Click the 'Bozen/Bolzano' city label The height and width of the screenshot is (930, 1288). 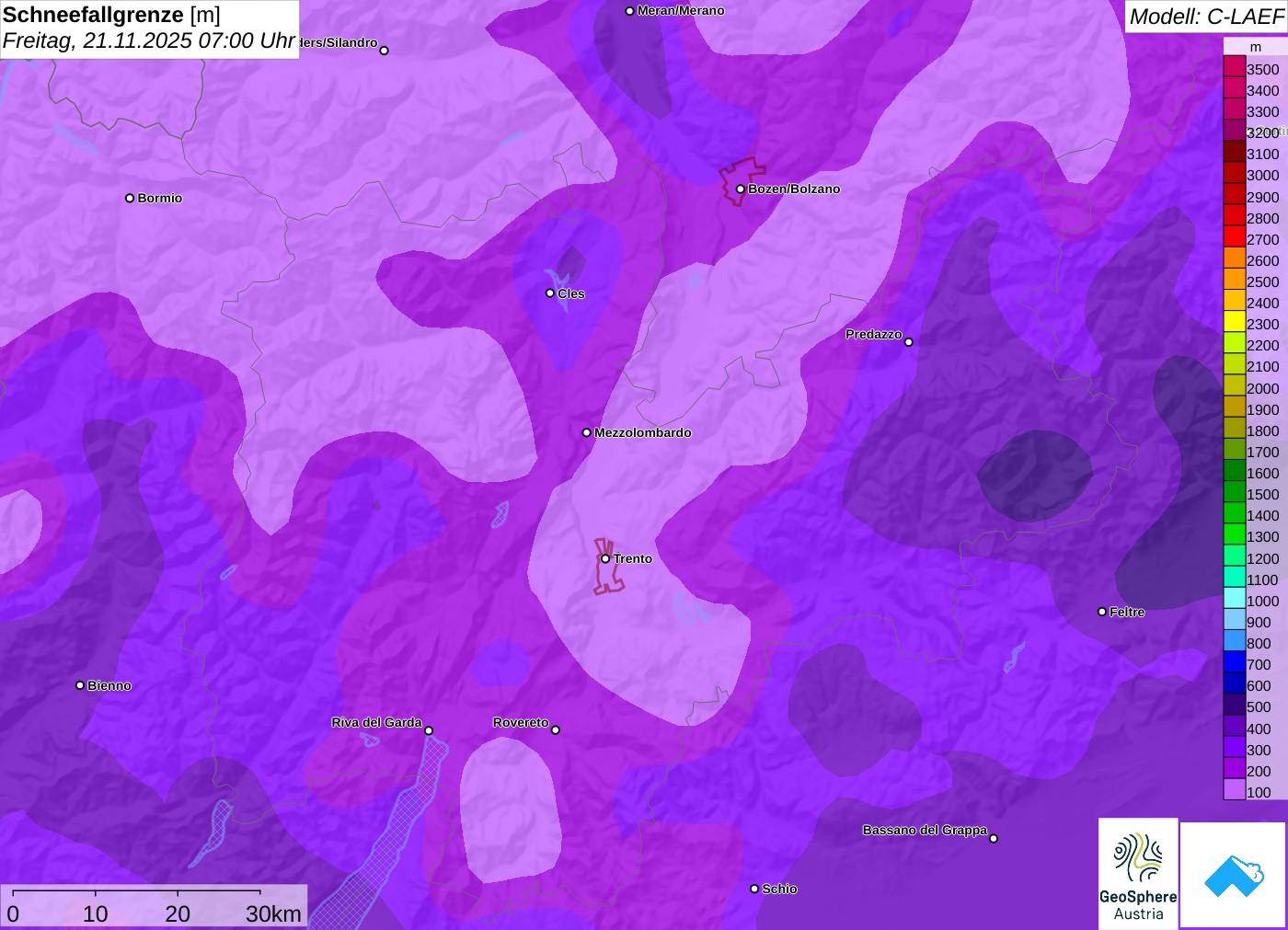tap(794, 189)
